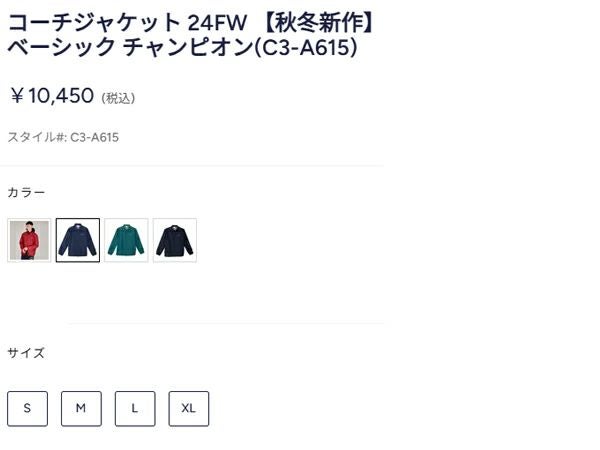Click the (C3-A615) code in the product title
This screenshot has height=450, width=600.
[306, 48]
